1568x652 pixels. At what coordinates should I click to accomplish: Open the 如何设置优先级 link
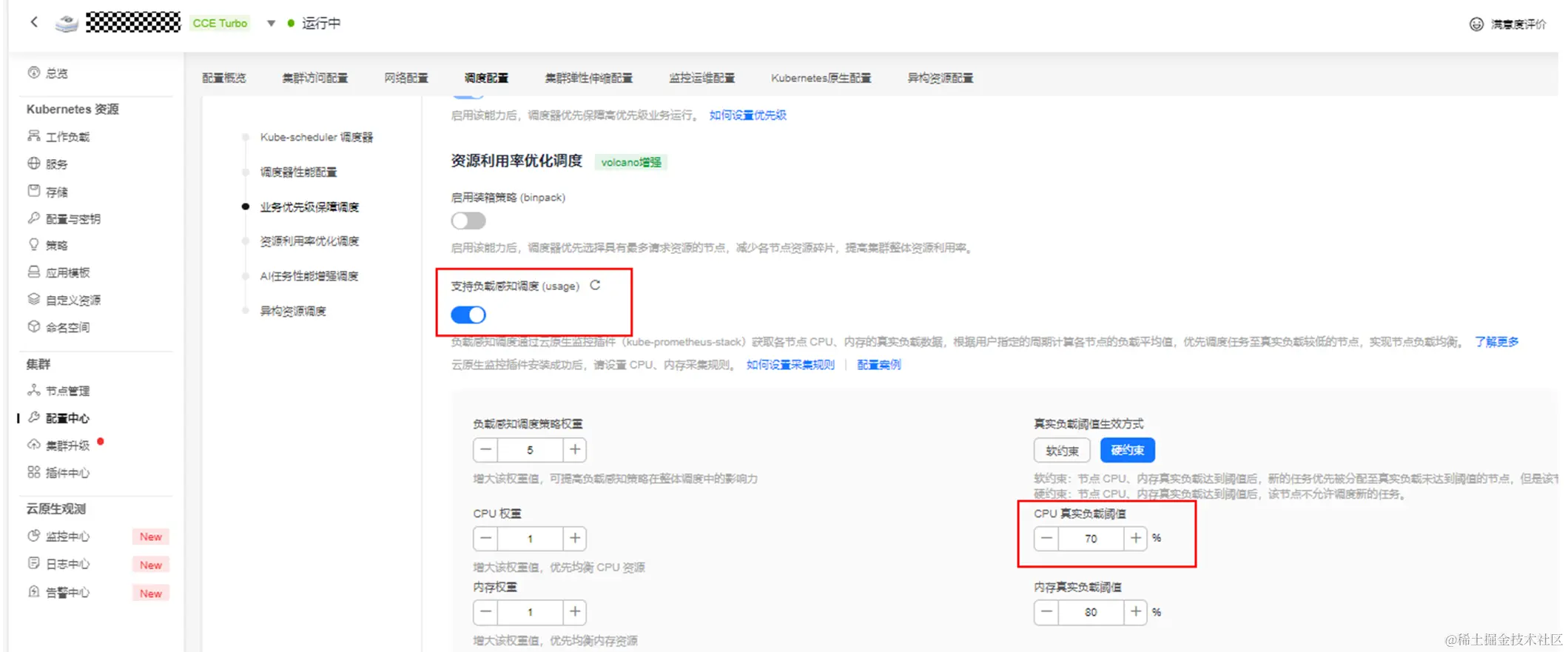[747, 115]
